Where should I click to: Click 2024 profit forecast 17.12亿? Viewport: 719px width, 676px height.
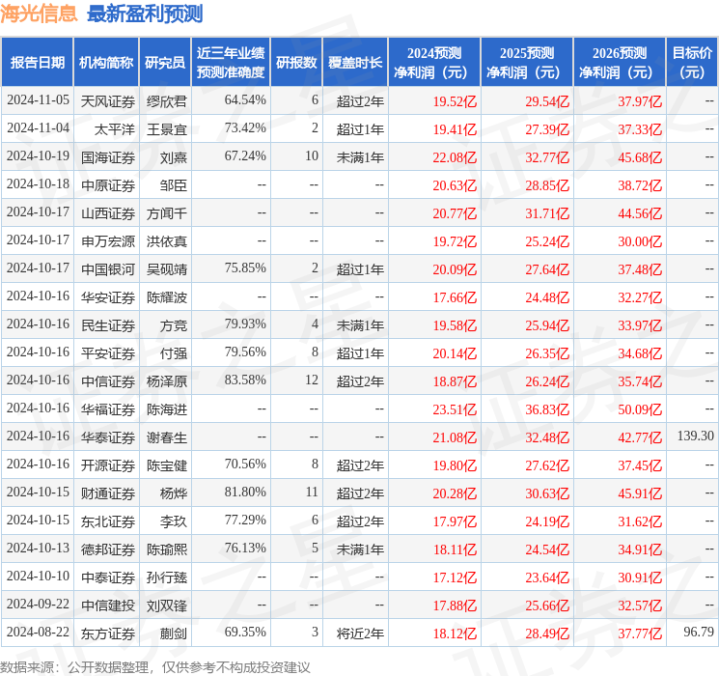click(x=455, y=577)
